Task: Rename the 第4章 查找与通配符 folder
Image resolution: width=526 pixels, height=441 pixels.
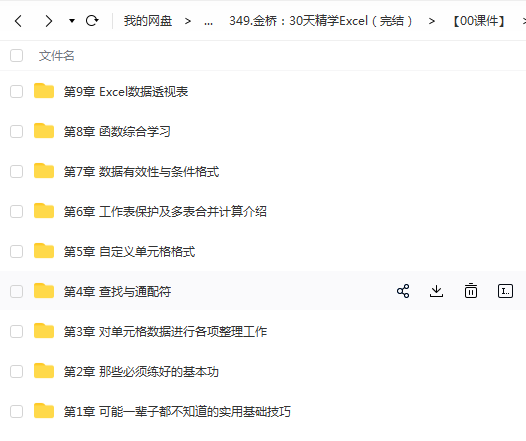Action: 505,291
